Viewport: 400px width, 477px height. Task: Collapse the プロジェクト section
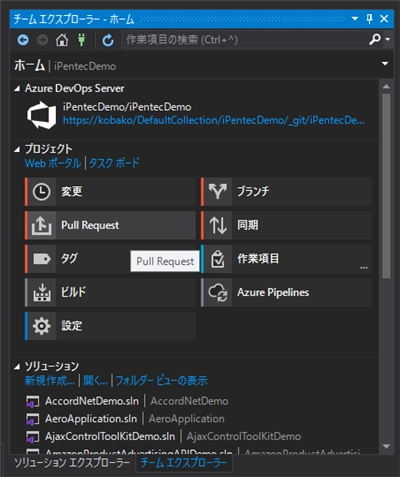click(17, 150)
